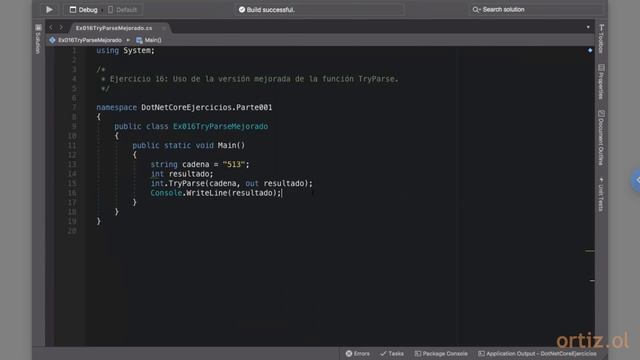Click the Properties icon in the right strip
640x360 pixels.
(x=601, y=67)
